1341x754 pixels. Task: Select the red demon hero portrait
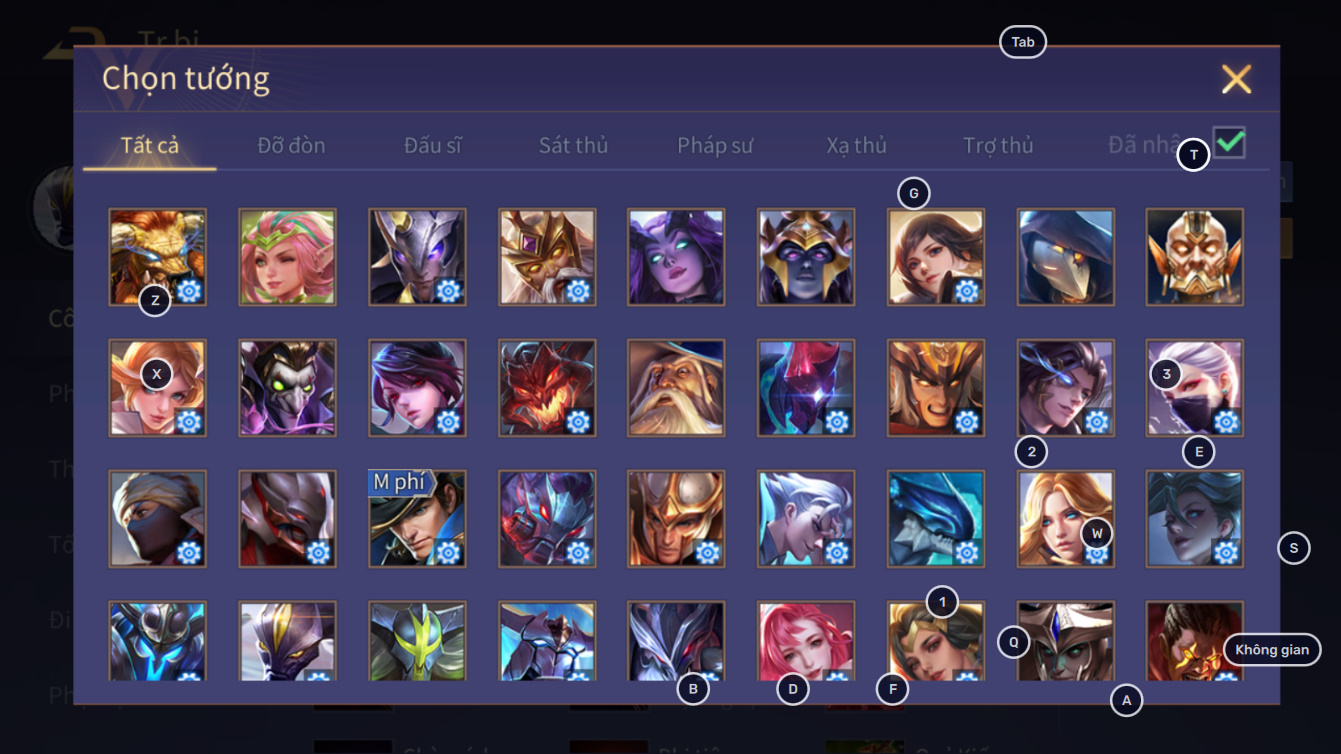[547, 388]
